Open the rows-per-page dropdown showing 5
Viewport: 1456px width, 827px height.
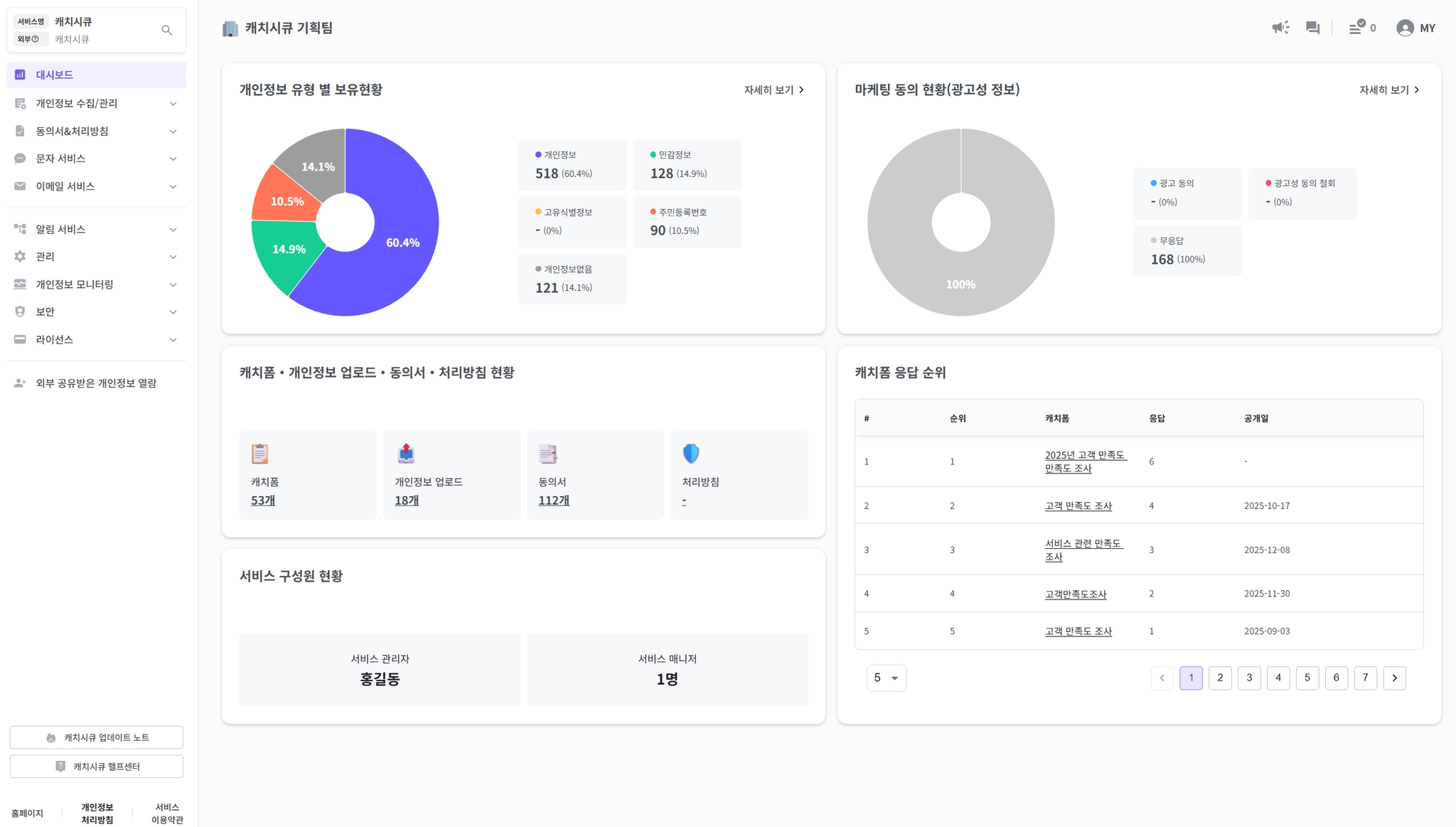(886, 678)
